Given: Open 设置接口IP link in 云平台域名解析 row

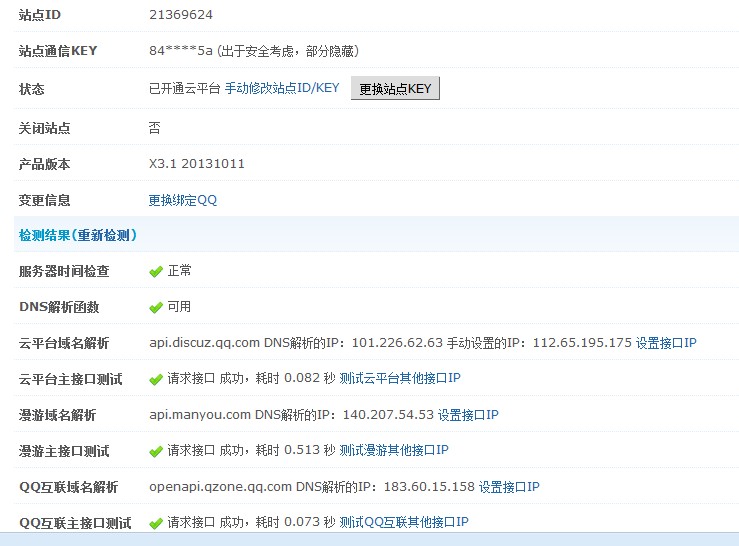Looking at the screenshot, I should (x=666, y=343).
